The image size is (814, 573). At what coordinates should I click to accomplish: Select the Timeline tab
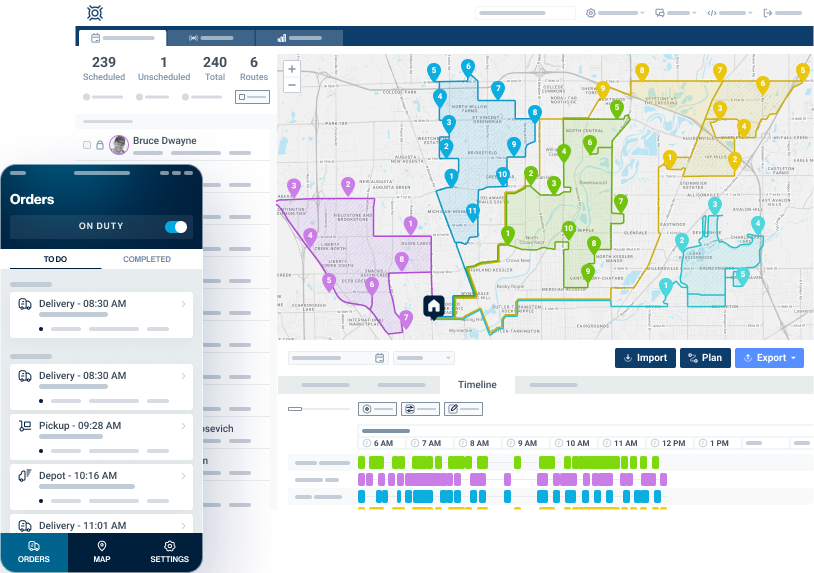477,385
